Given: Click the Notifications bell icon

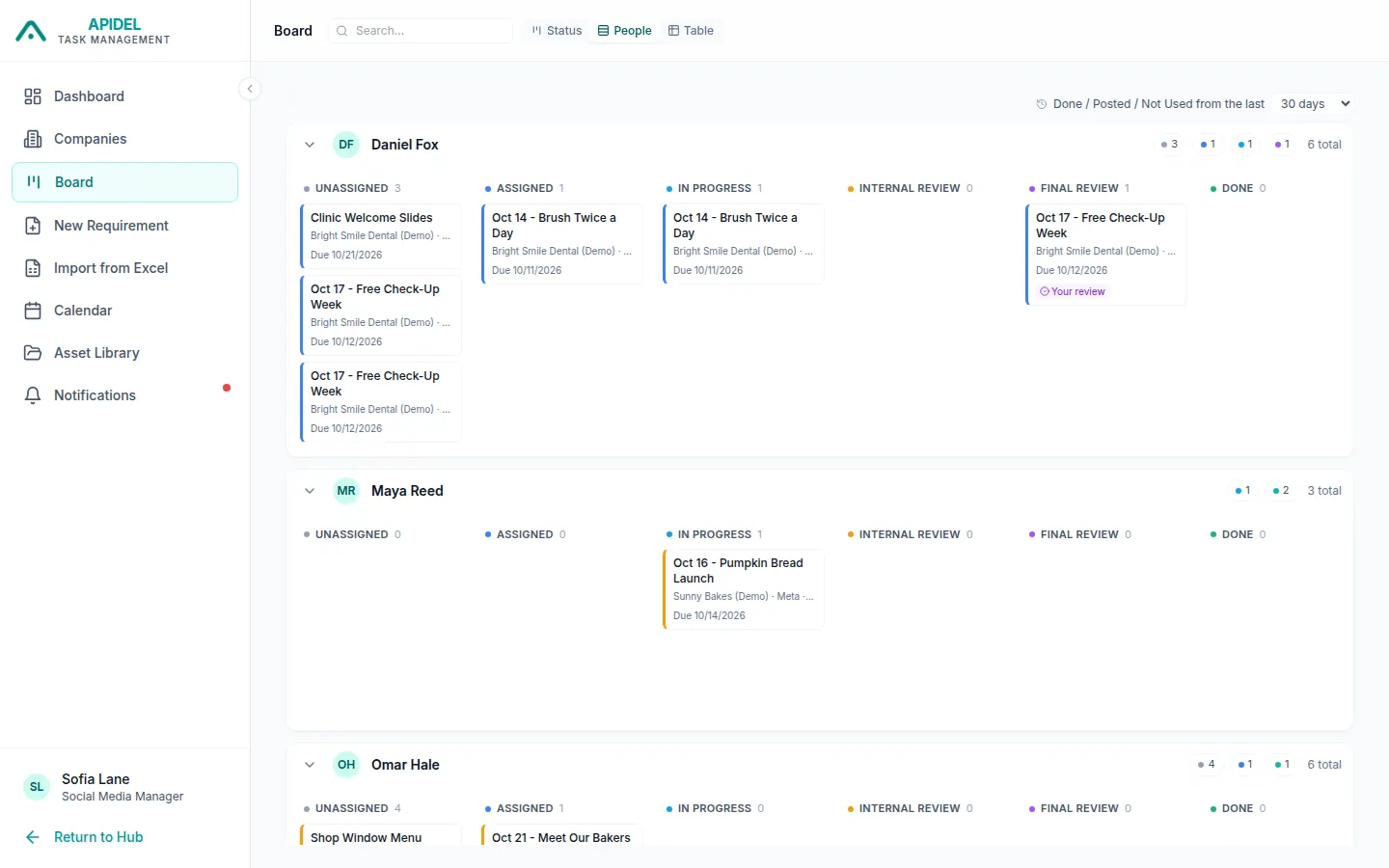Looking at the screenshot, I should pos(33,395).
